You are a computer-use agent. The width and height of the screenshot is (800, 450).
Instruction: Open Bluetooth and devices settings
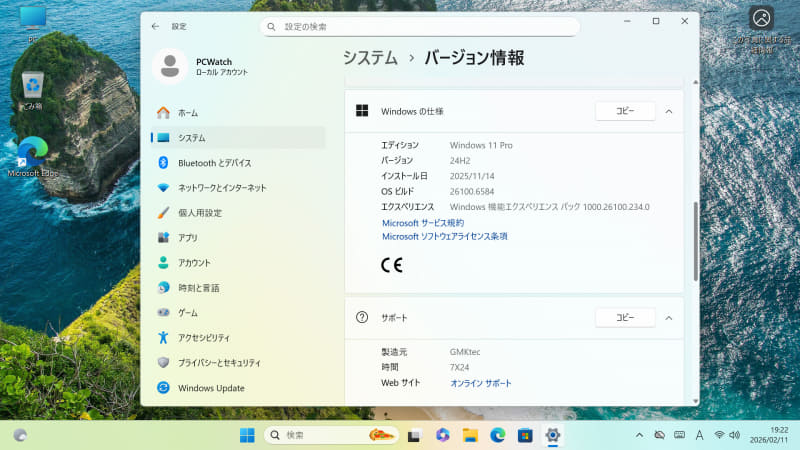click(238, 163)
